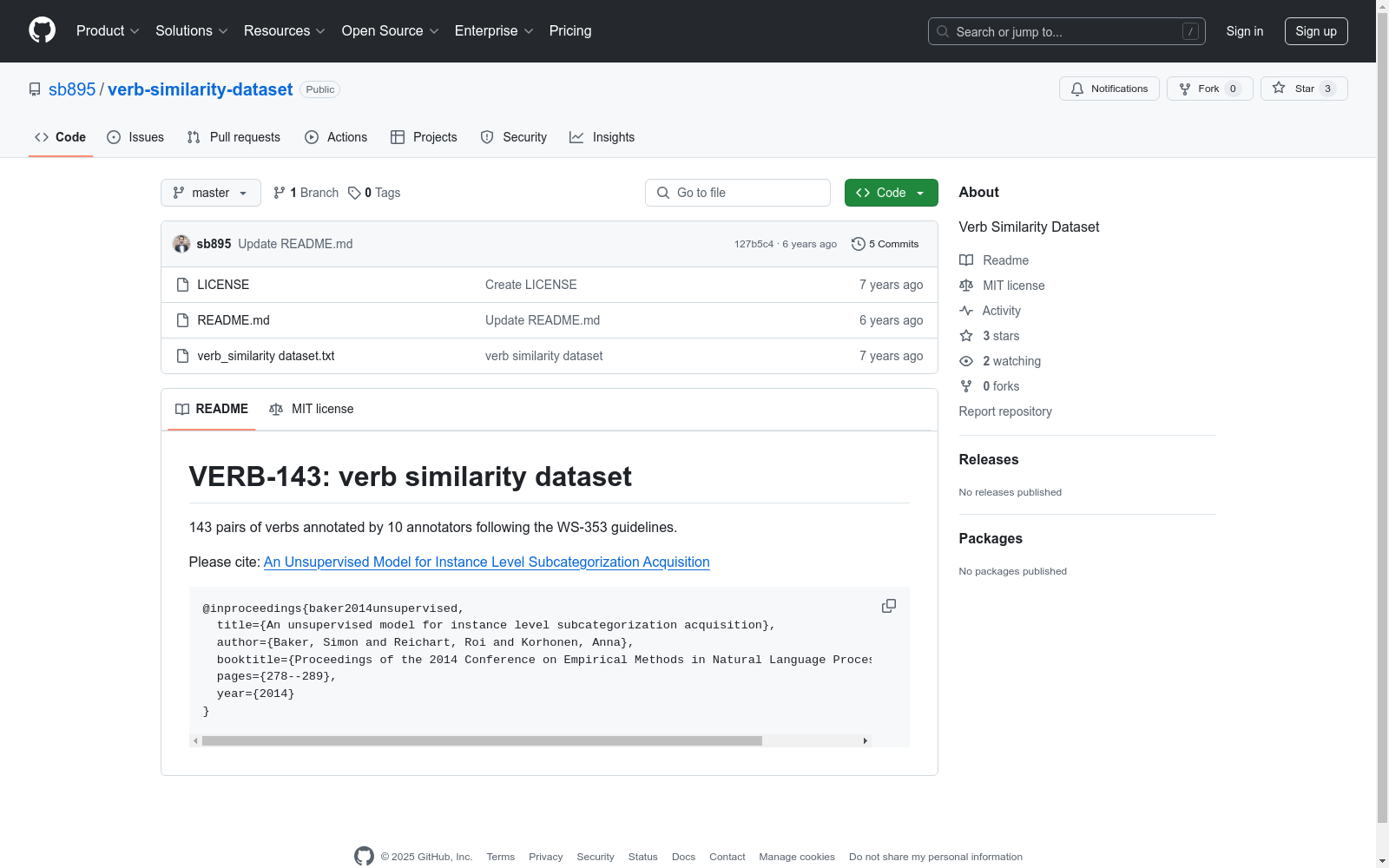Screen dimensions: 1389x868
Task: Click the fork icon in Fork button
Action: (x=1185, y=89)
